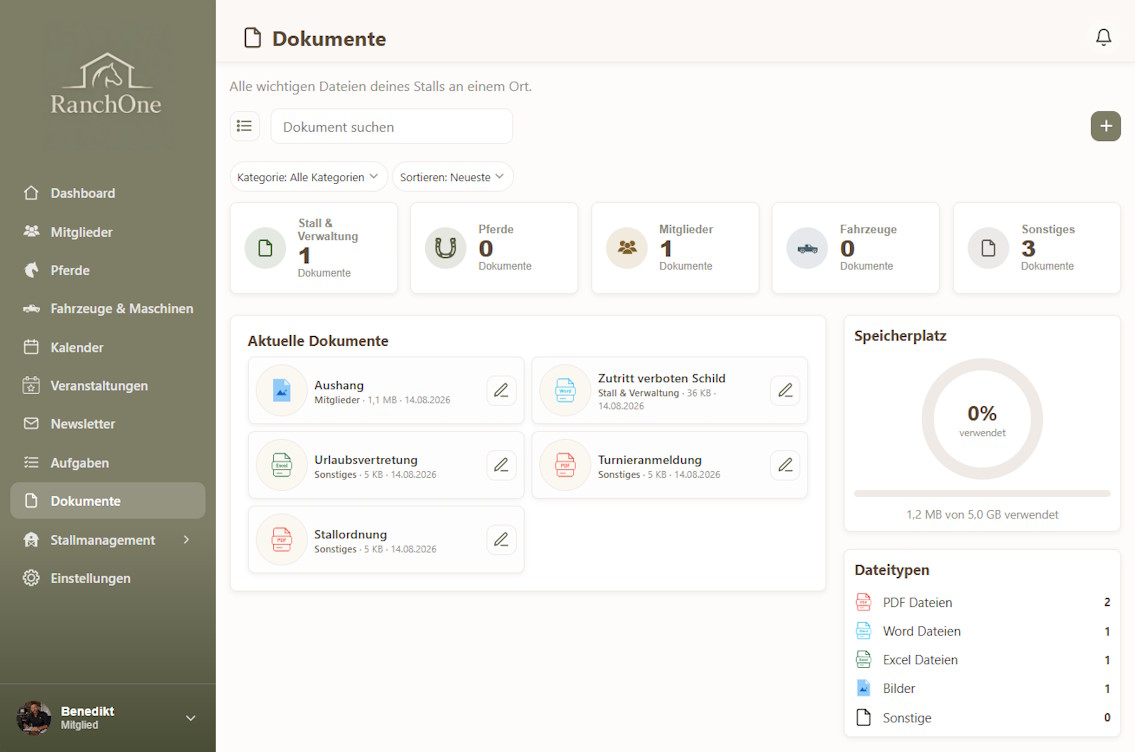Edit the Zutritt verboten Schild document
Image resolution: width=1135 pixels, height=752 pixels.
pos(785,390)
